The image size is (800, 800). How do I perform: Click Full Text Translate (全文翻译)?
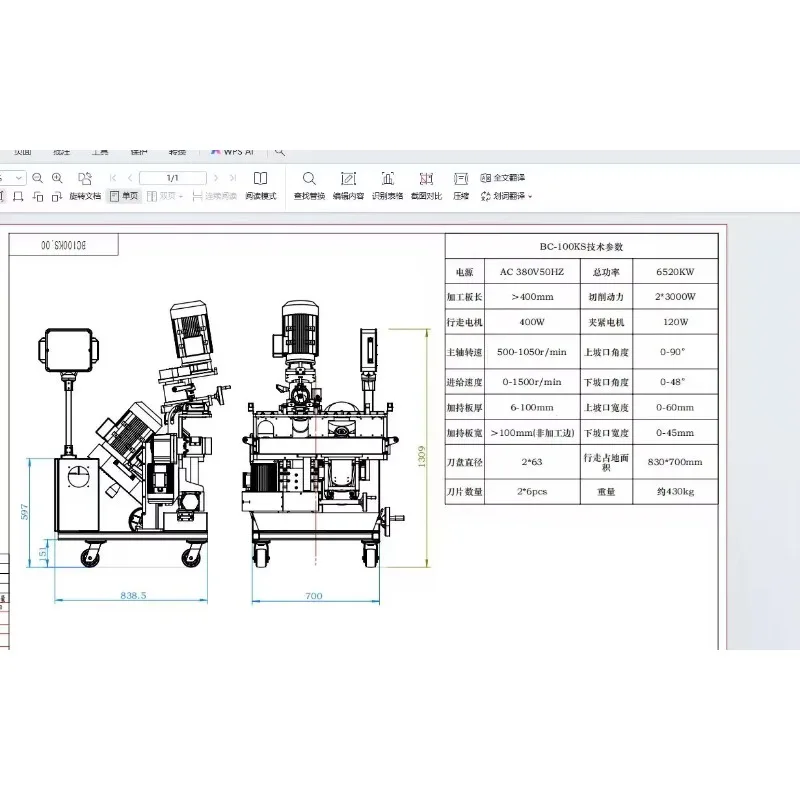[x=503, y=178]
